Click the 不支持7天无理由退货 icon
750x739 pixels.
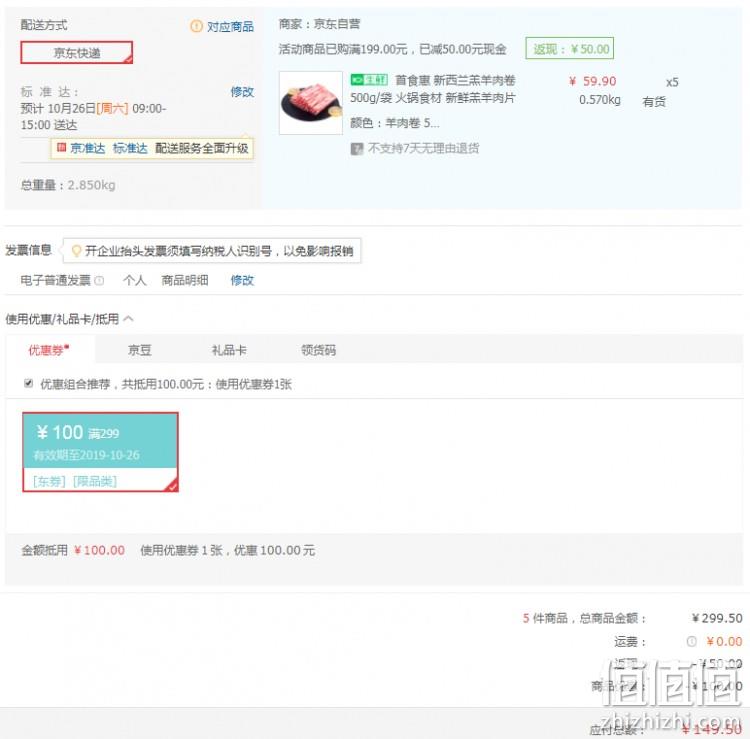pyautogui.click(x=357, y=149)
